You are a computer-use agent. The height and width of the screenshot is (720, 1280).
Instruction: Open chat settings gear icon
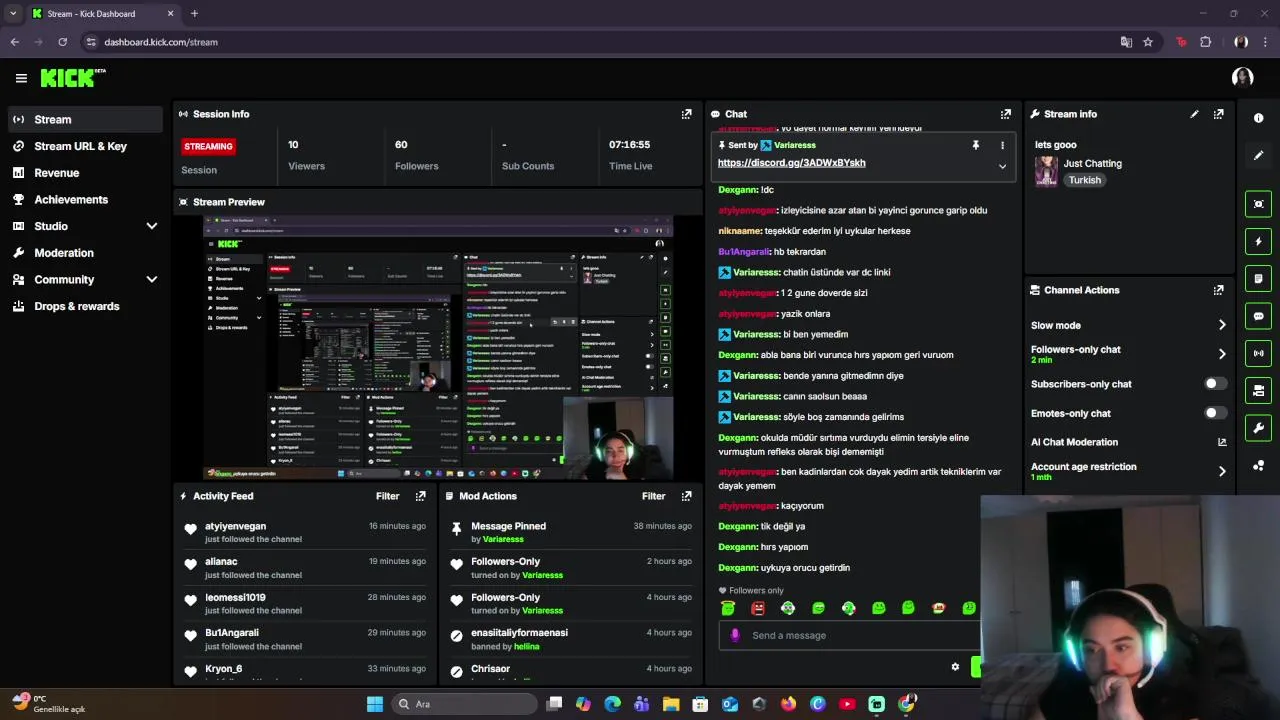pyautogui.click(x=955, y=667)
